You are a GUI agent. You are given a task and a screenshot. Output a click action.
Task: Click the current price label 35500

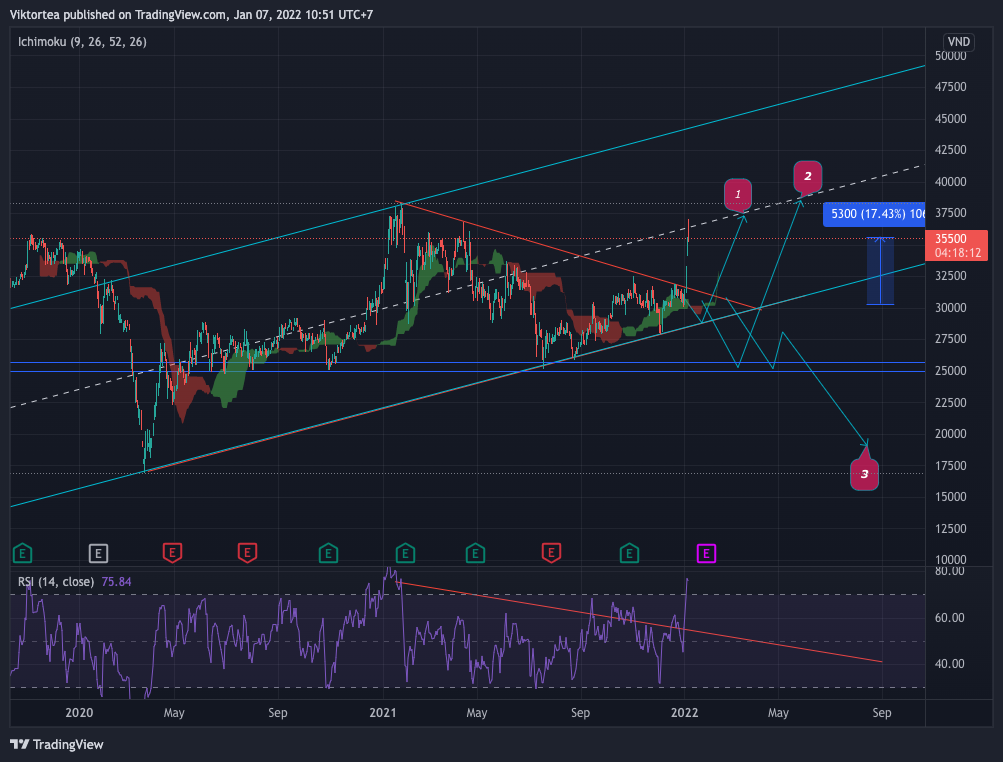[x=956, y=245]
